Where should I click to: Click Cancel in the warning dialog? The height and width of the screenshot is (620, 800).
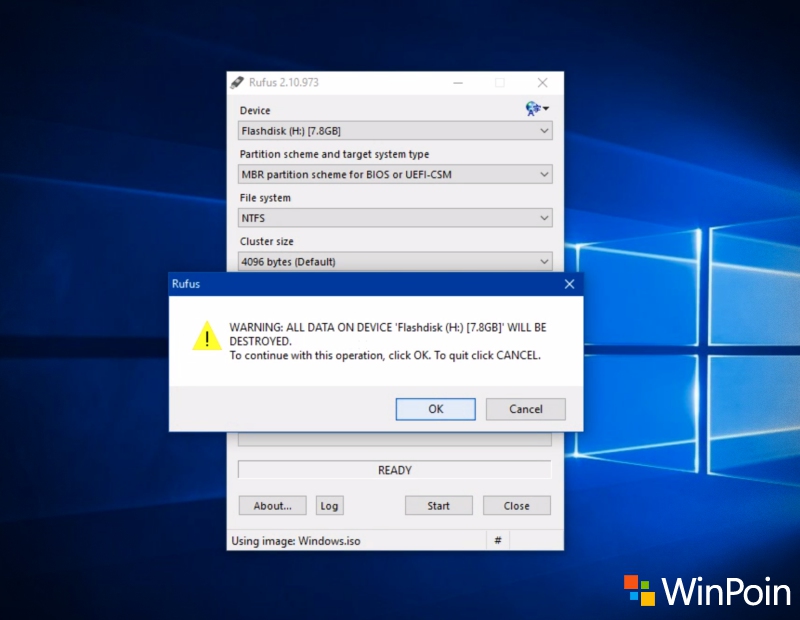tap(526, 409)
